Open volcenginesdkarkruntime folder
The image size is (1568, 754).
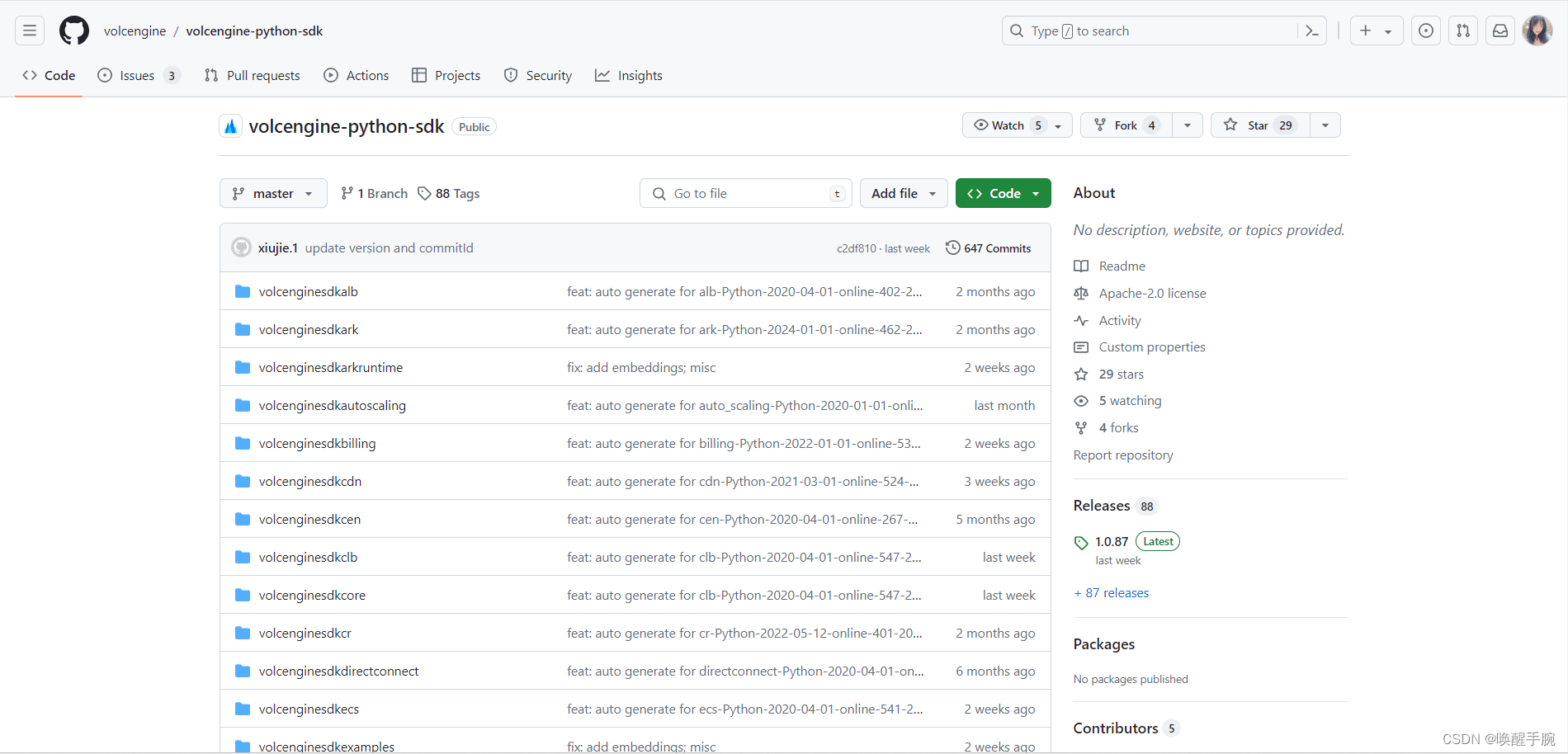[x=331, y=368]
